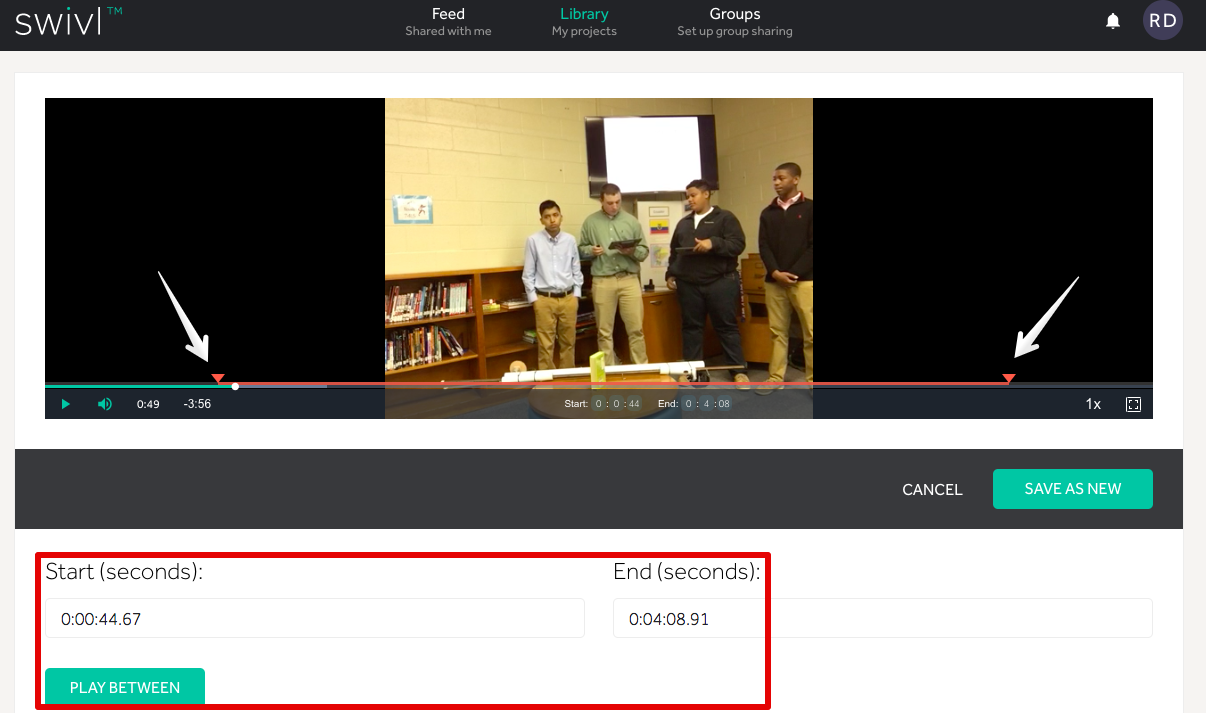Open the notifications bell

(1112, 21)
